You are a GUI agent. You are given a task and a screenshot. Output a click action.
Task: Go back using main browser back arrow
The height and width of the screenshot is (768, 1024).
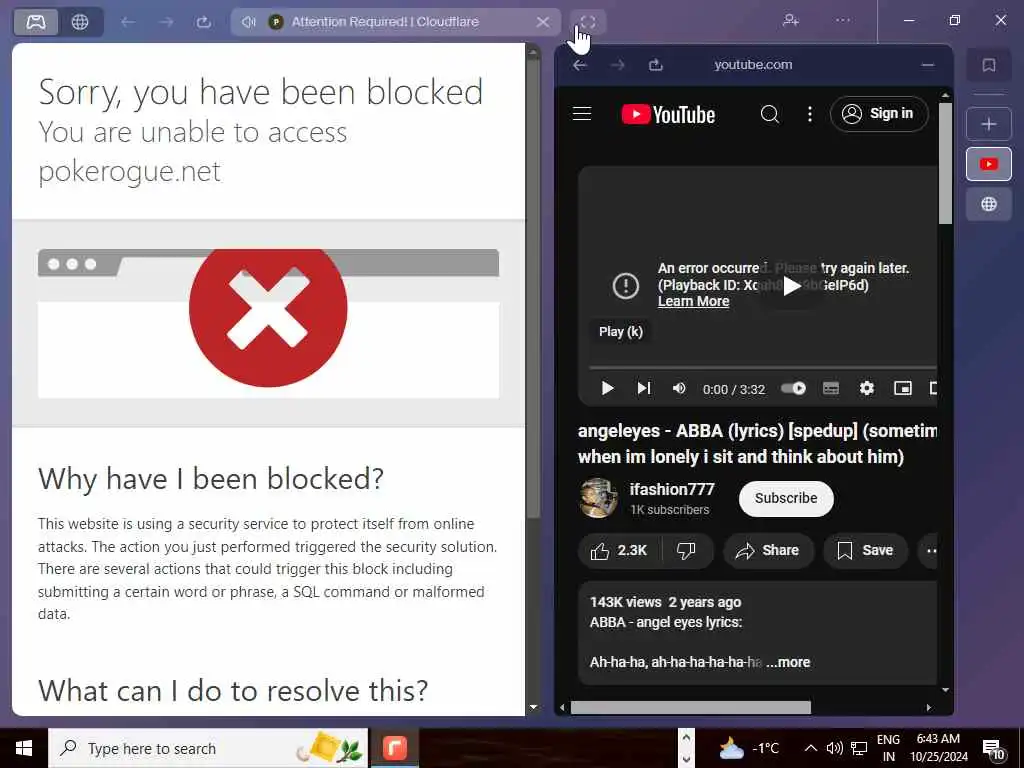(x=128, y=22)
